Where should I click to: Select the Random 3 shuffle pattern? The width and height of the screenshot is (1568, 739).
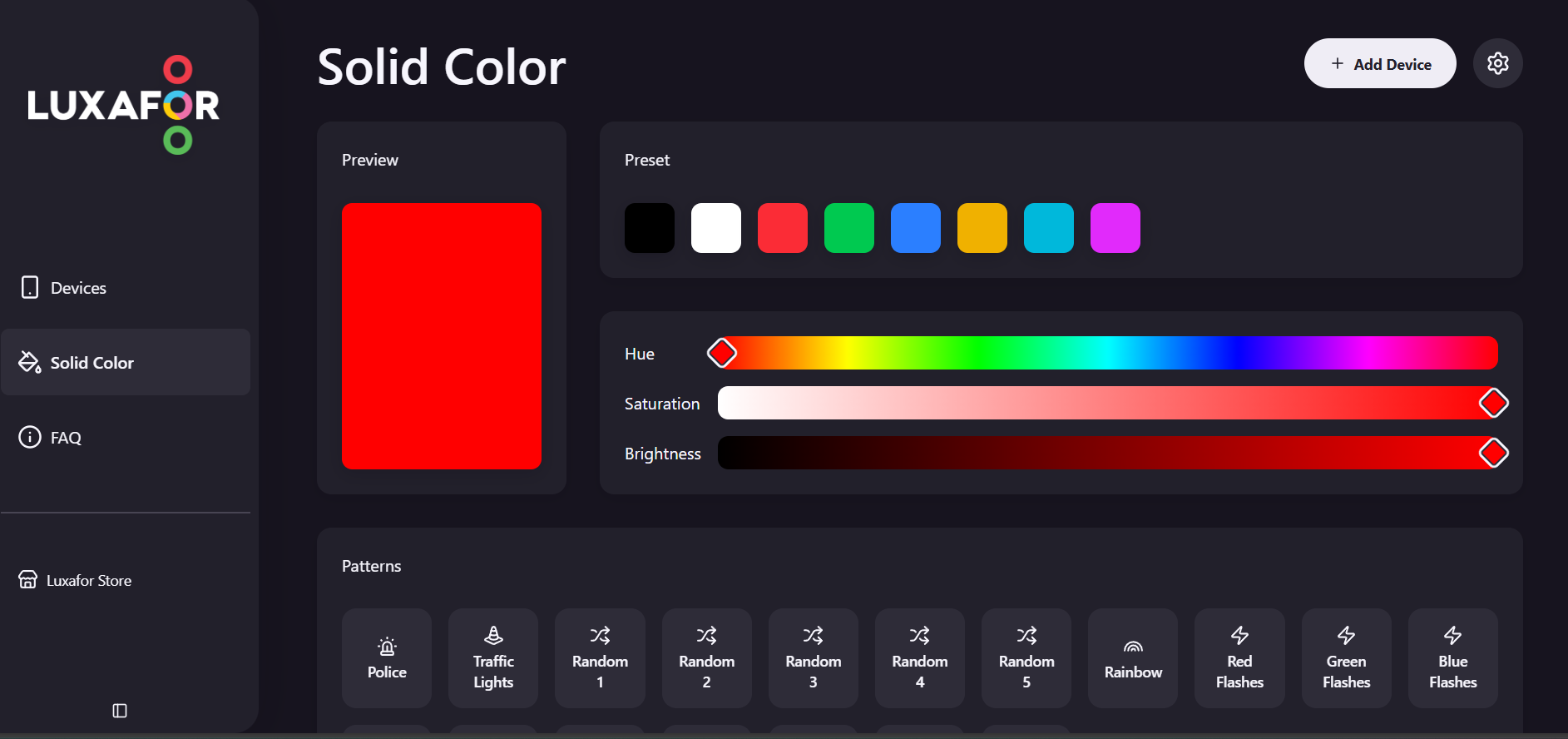pos(813,658)
